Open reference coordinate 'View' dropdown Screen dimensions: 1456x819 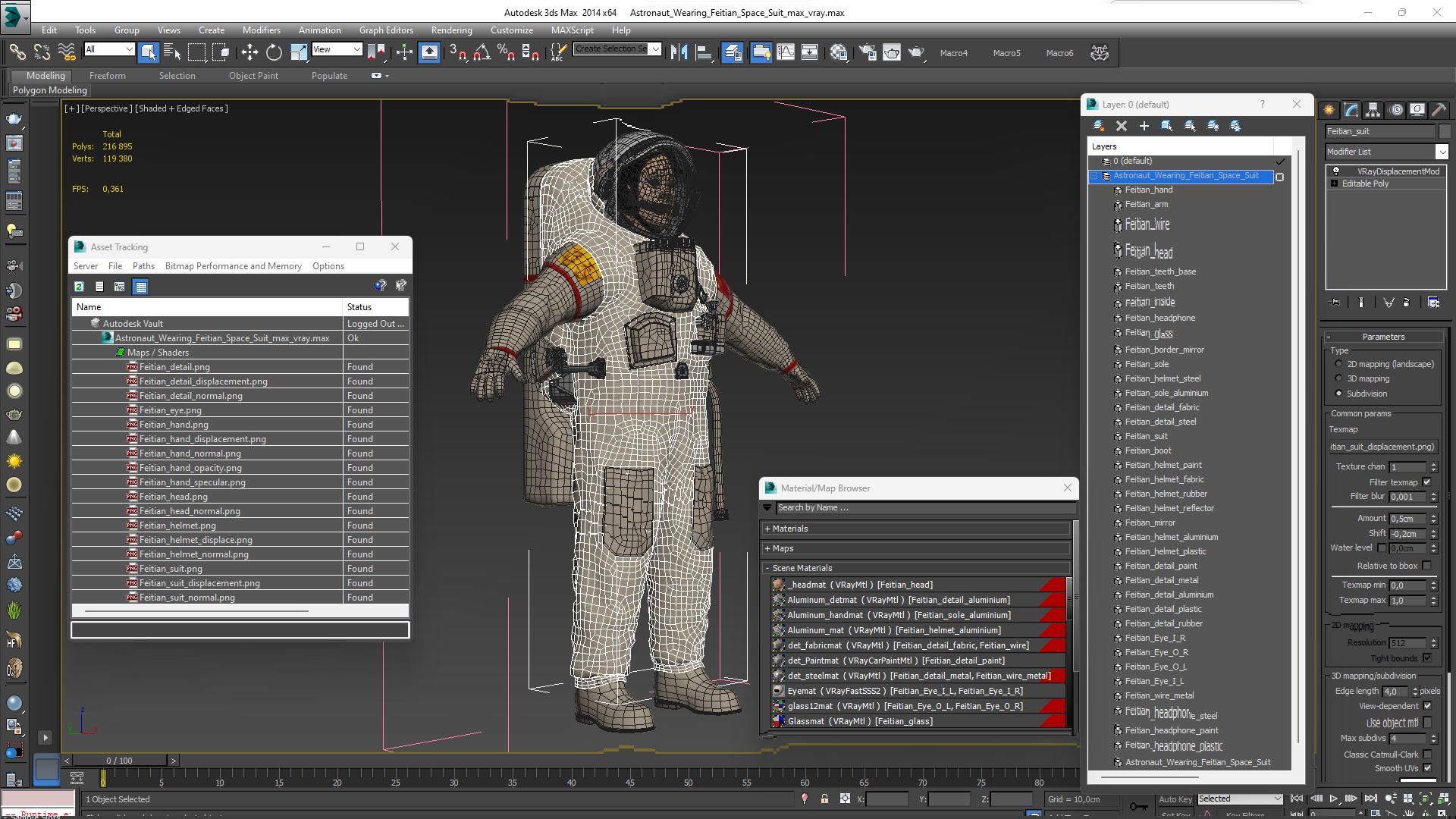pos(337,49)
